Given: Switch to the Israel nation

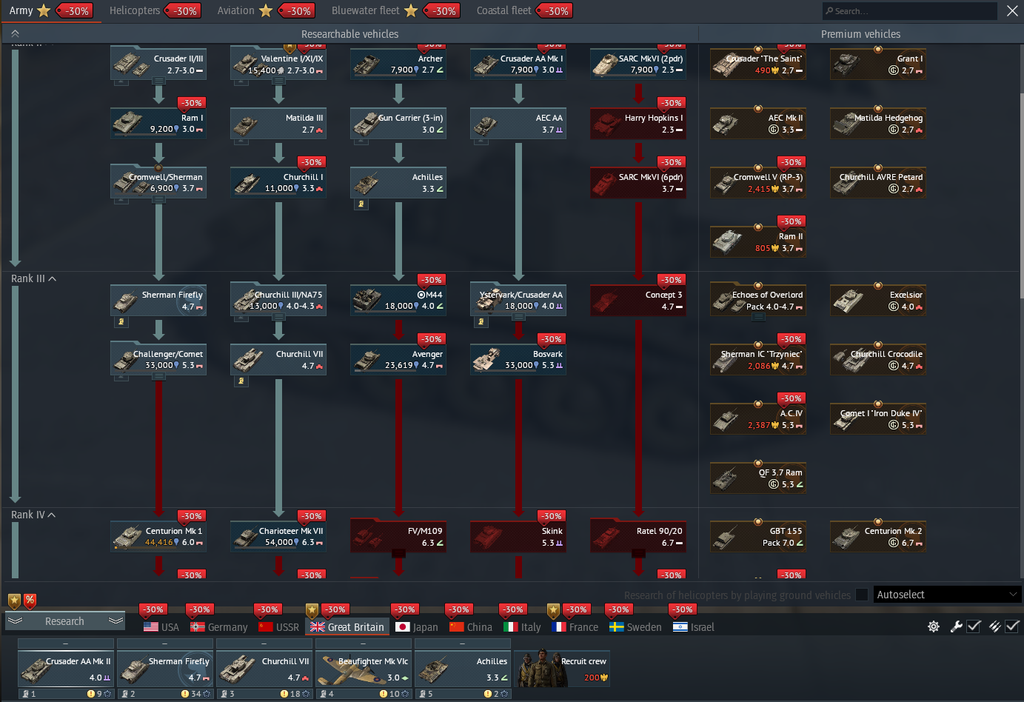Looking at the screenshot, I should (x=694, y=627).
